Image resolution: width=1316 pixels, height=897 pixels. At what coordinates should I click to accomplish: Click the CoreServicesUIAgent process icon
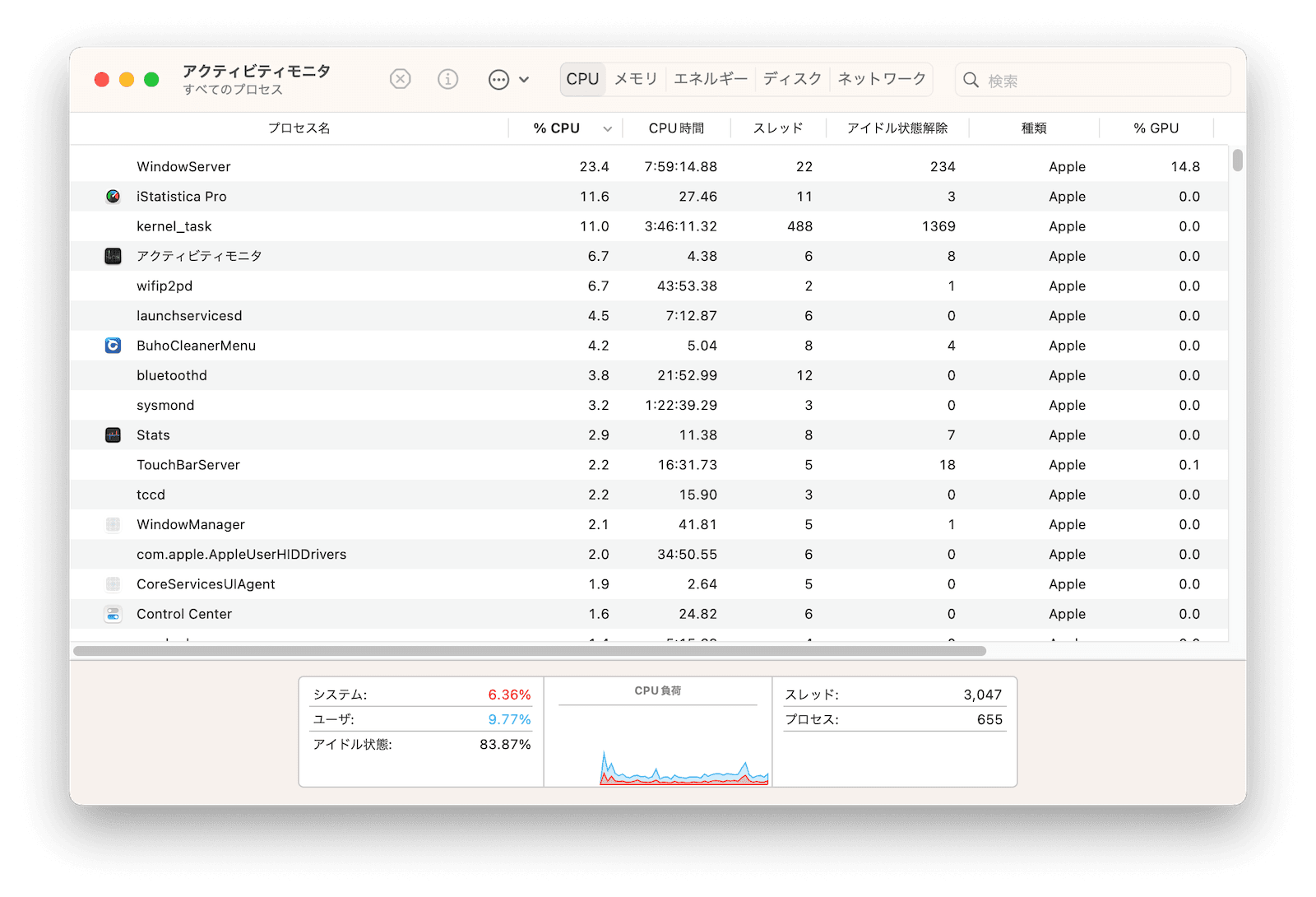point(113,584)
